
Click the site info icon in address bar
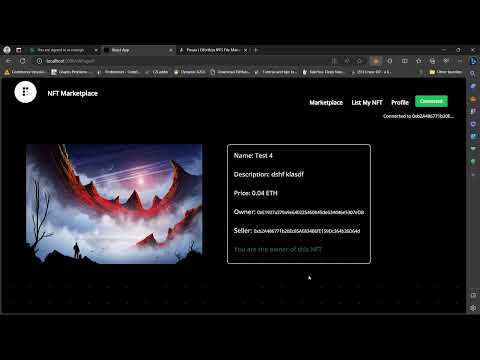click(x=39, y=61)
